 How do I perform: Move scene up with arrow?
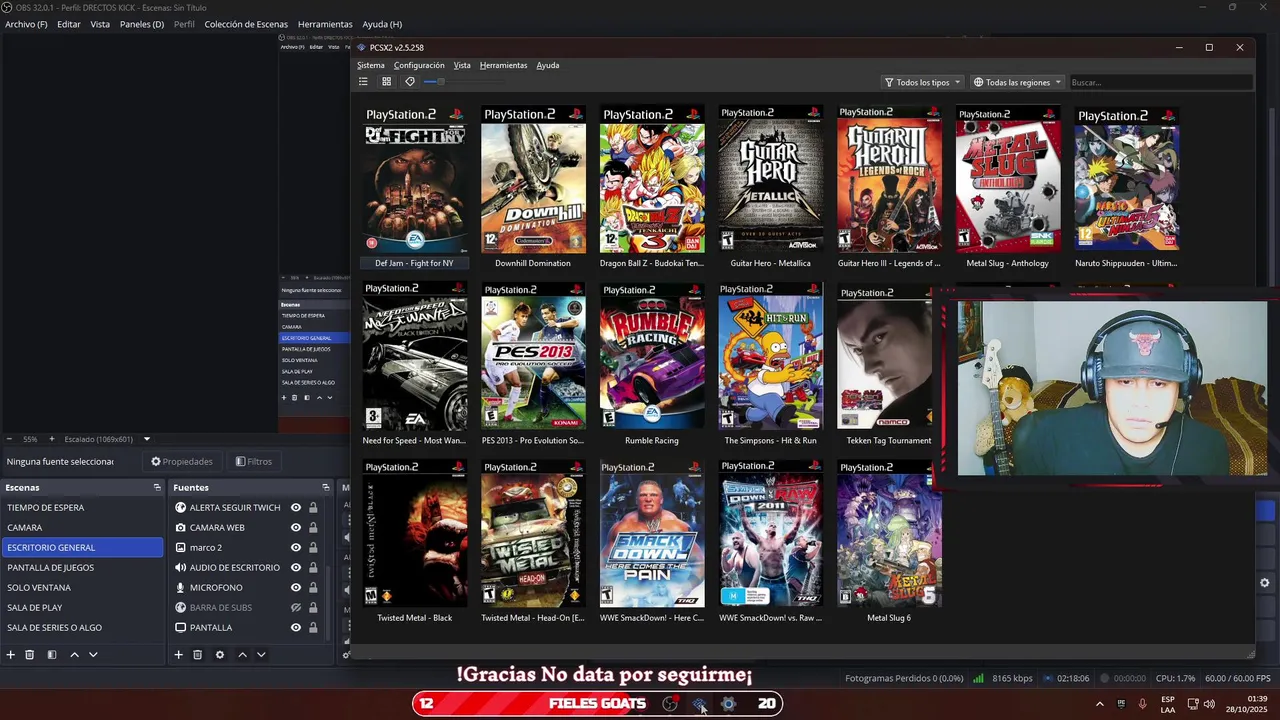74,655
